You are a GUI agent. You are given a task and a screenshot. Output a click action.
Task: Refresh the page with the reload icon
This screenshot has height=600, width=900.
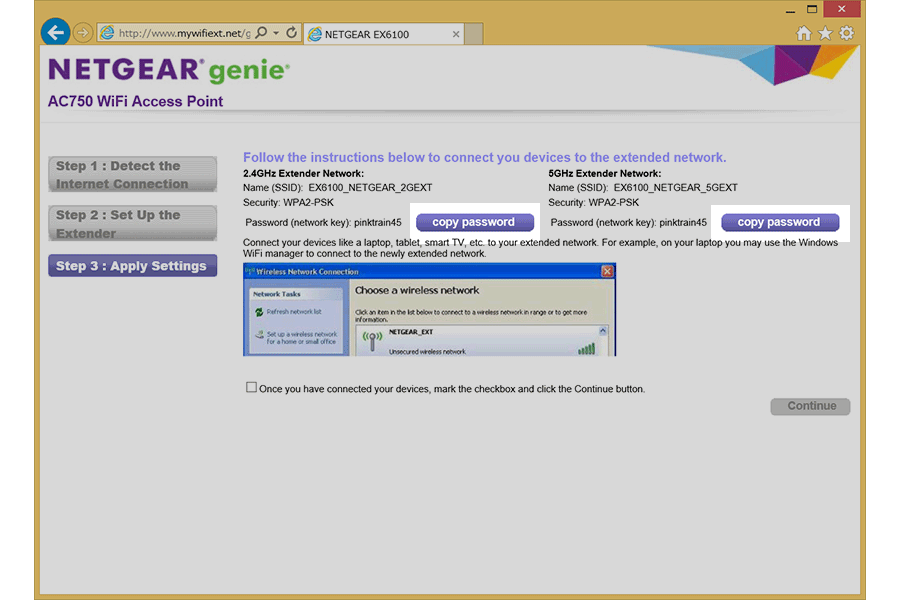coord(291,33)
